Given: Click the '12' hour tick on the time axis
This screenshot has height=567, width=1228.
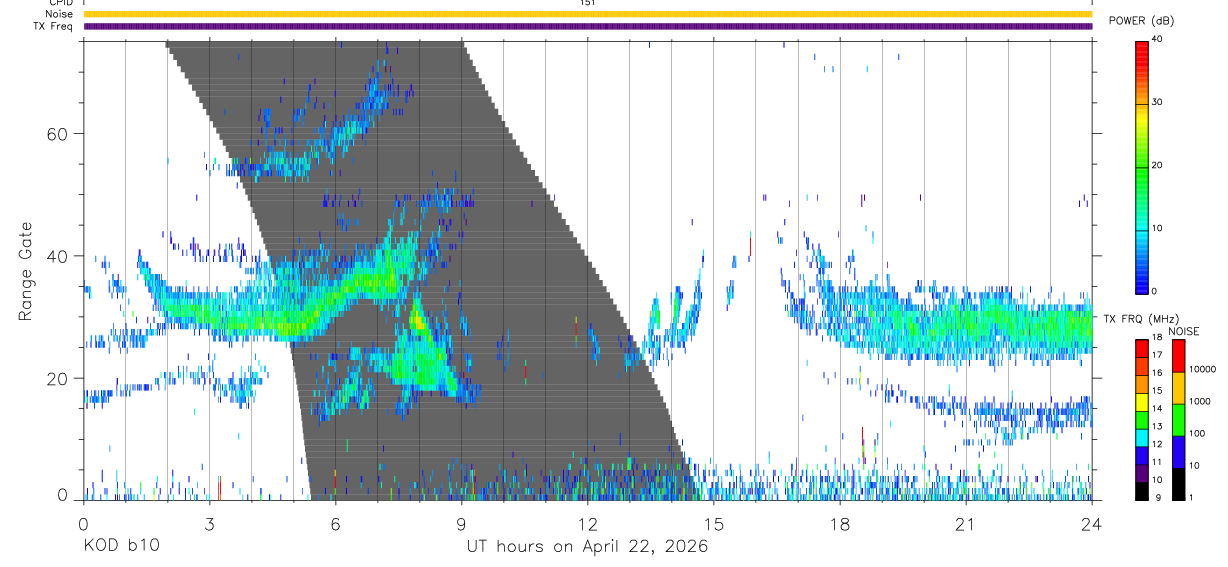Looking at the screenshot, I should click(x=588, y=523).
